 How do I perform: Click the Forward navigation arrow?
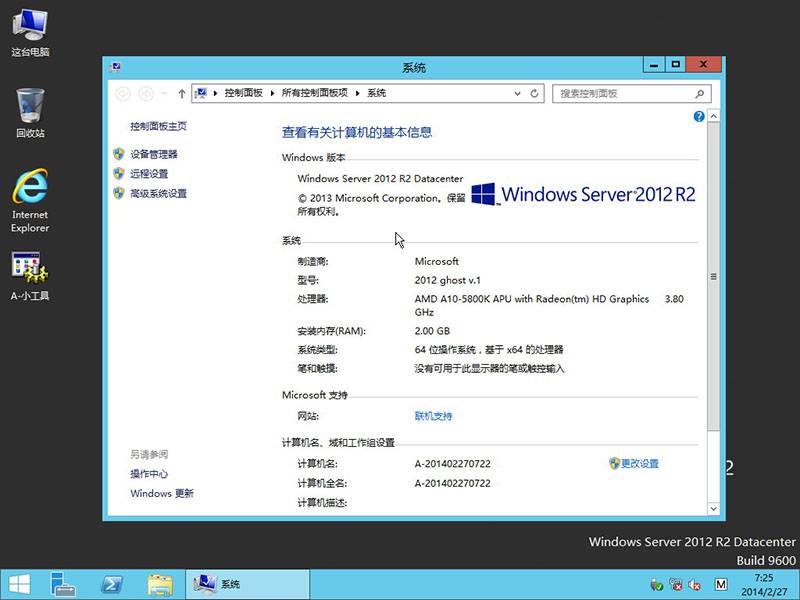[146, 93]
